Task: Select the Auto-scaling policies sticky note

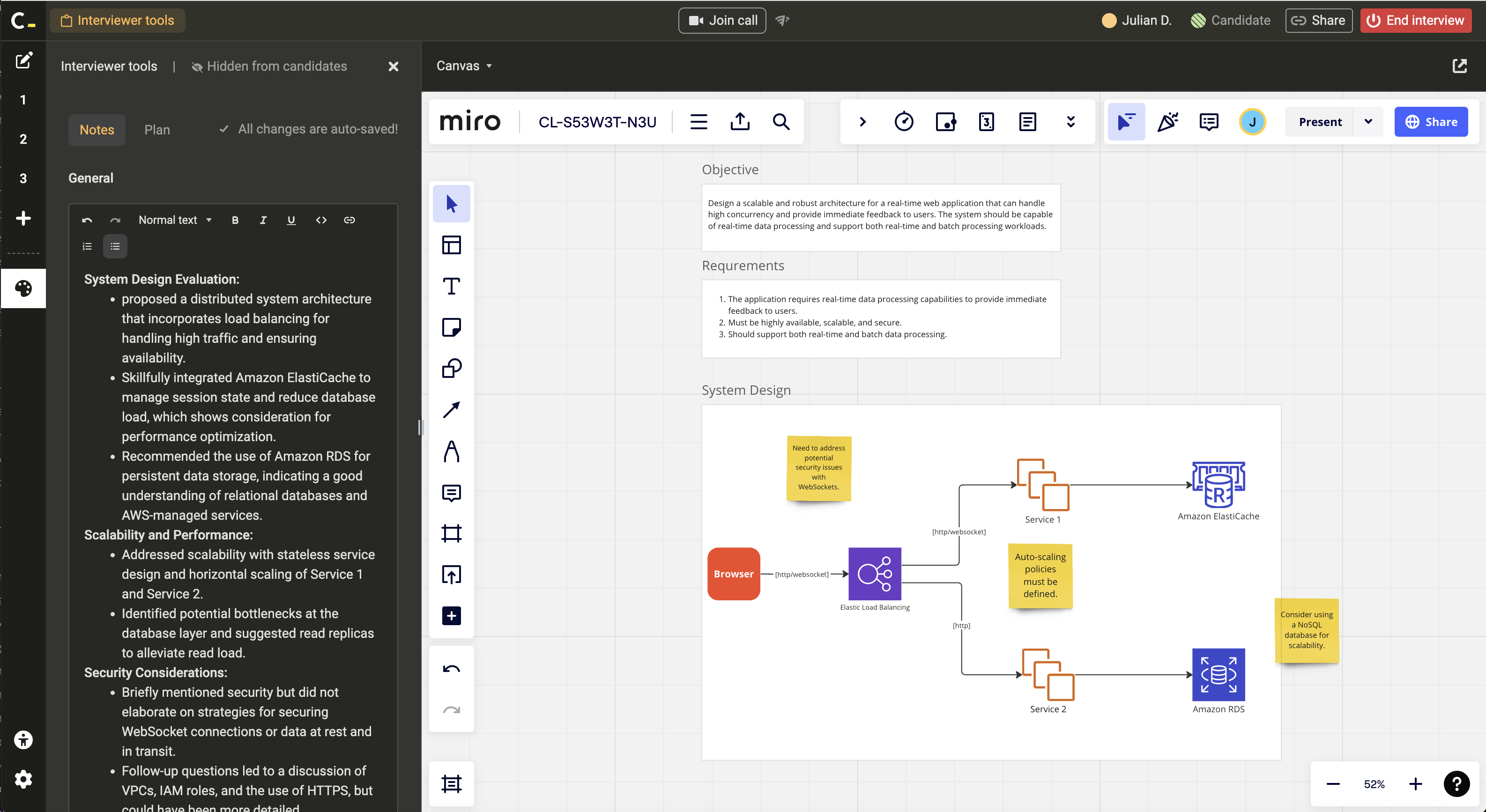Action: pyautogui.click(x=1040, y=575)
